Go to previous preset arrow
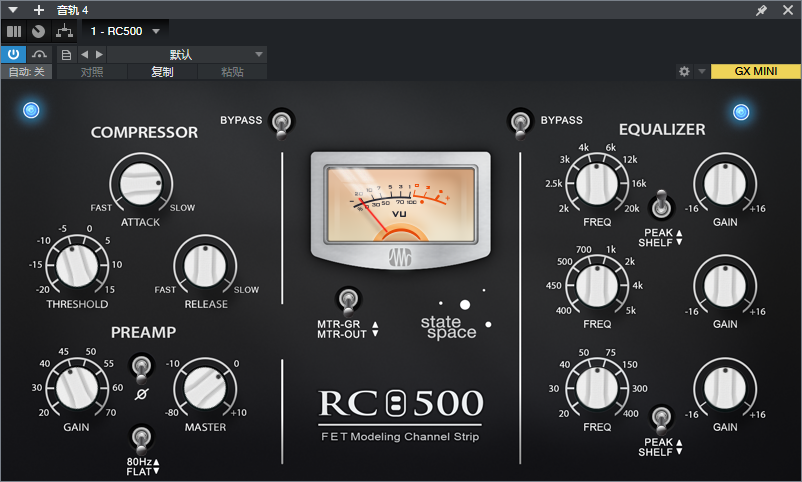The image size is (802, 482). coord(84,54)
